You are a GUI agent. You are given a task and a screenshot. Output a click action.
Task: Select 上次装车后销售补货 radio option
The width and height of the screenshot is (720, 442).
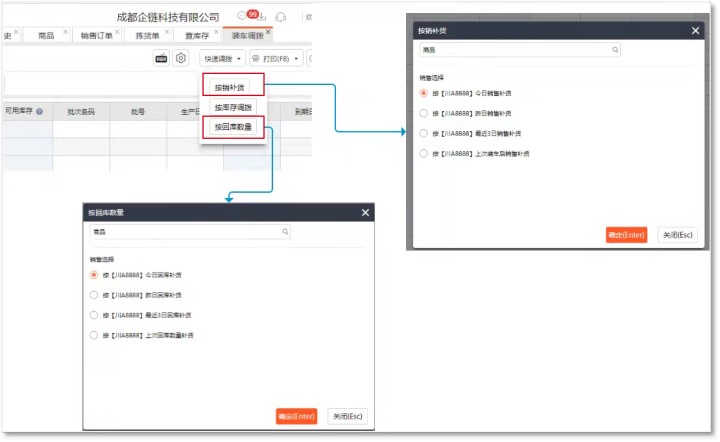click(x=424, y=153)
